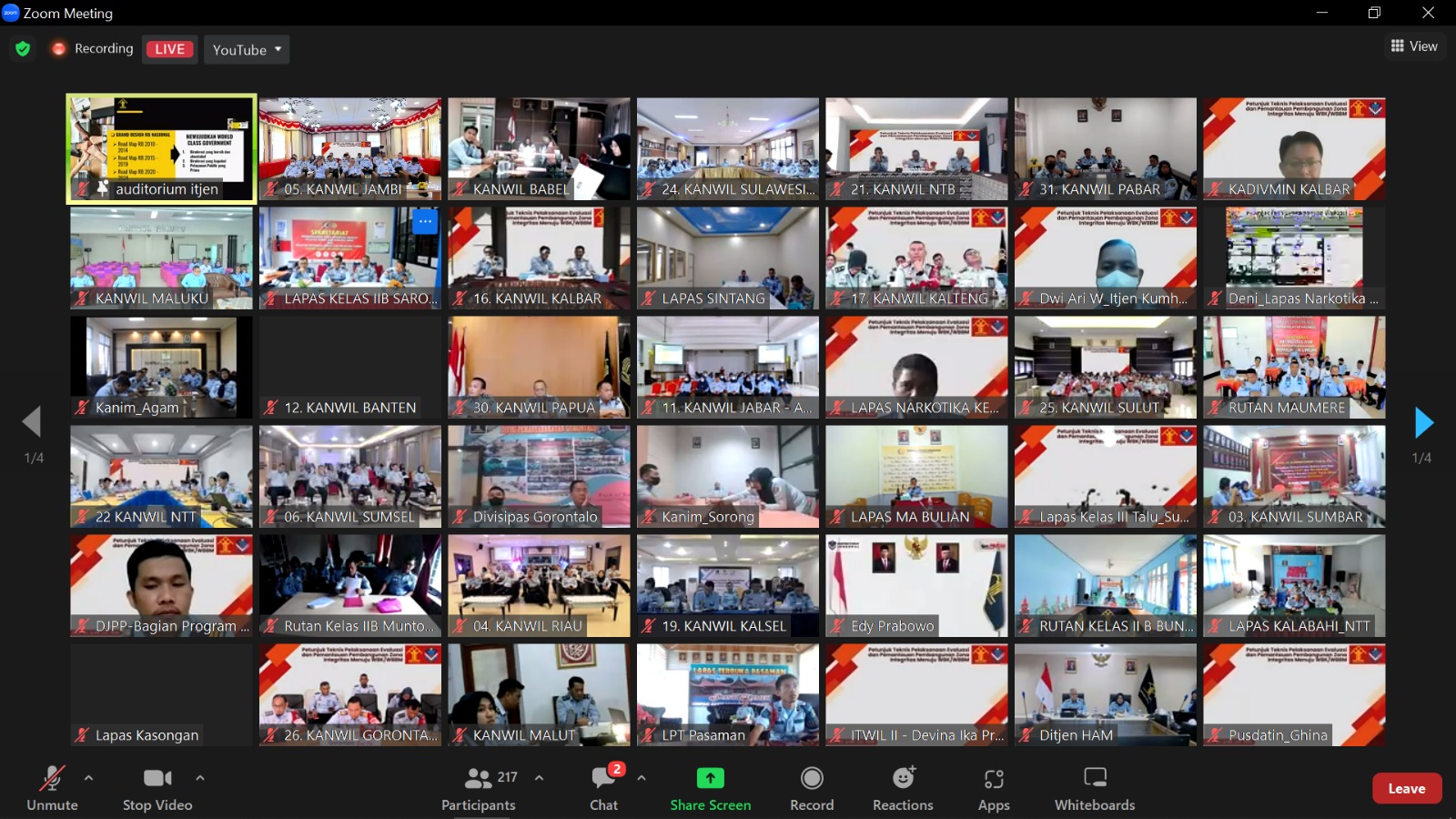
Task: Click the Record icon in toolbar
Action: click(812, 779)
